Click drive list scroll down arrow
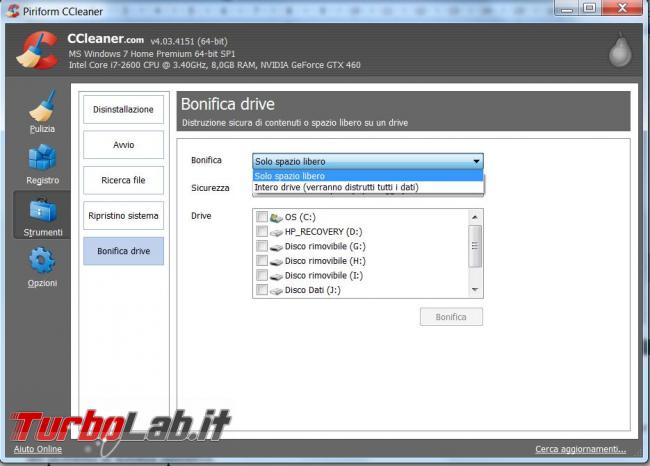The width and height of the screenshot is (650, 466). [x=475, y=290]
